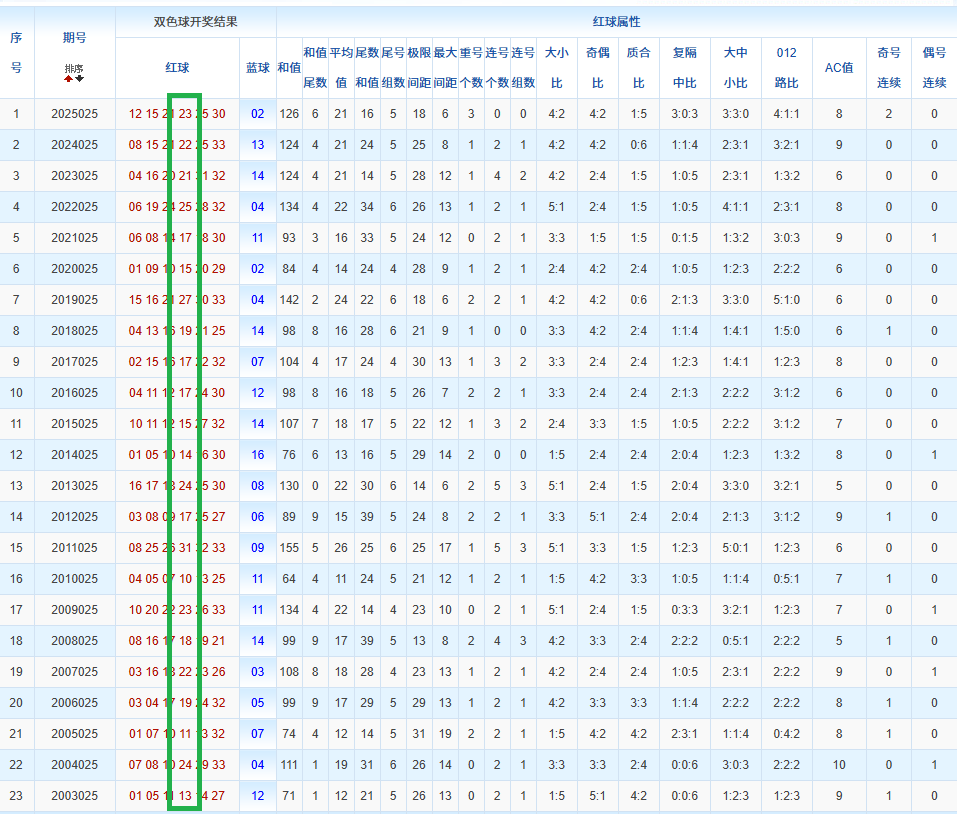Click the 连号组数 column header

click(x=523, y=68)
